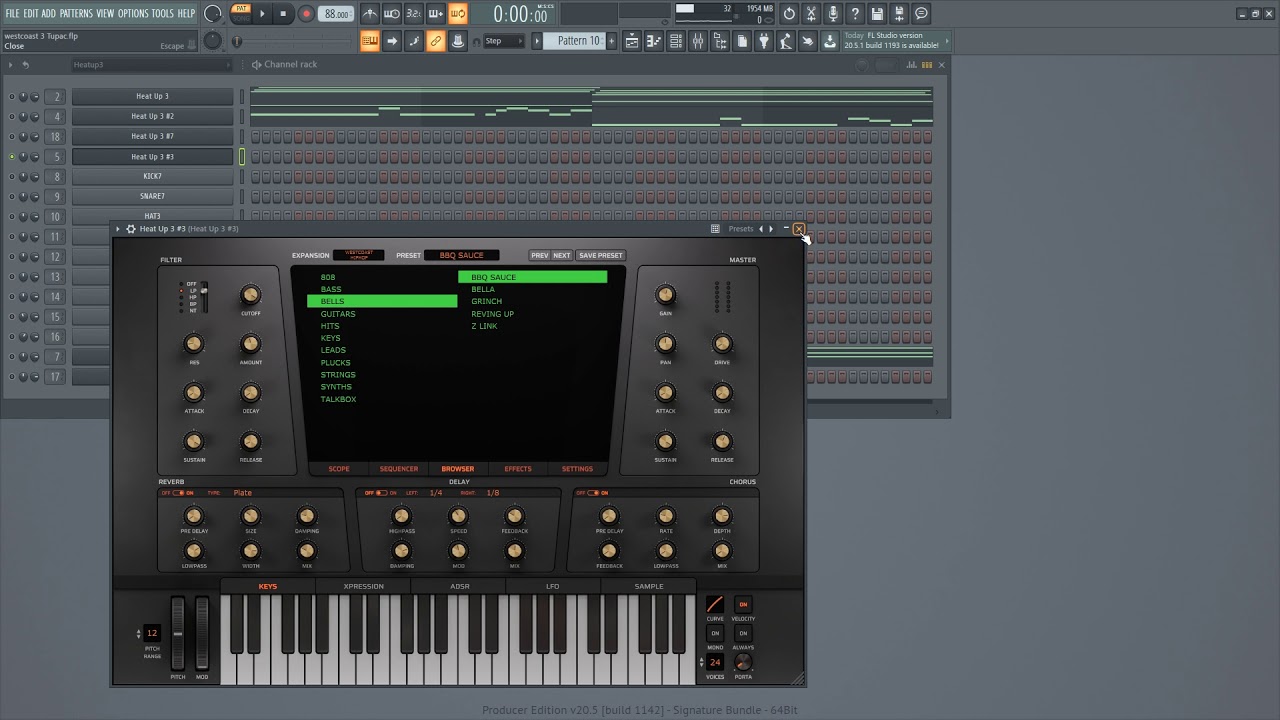Image resolution: width=1280 pixels, height=720 pixels.
Task: Toggle typing keyboard to piano icon
Action: [370, 41]
